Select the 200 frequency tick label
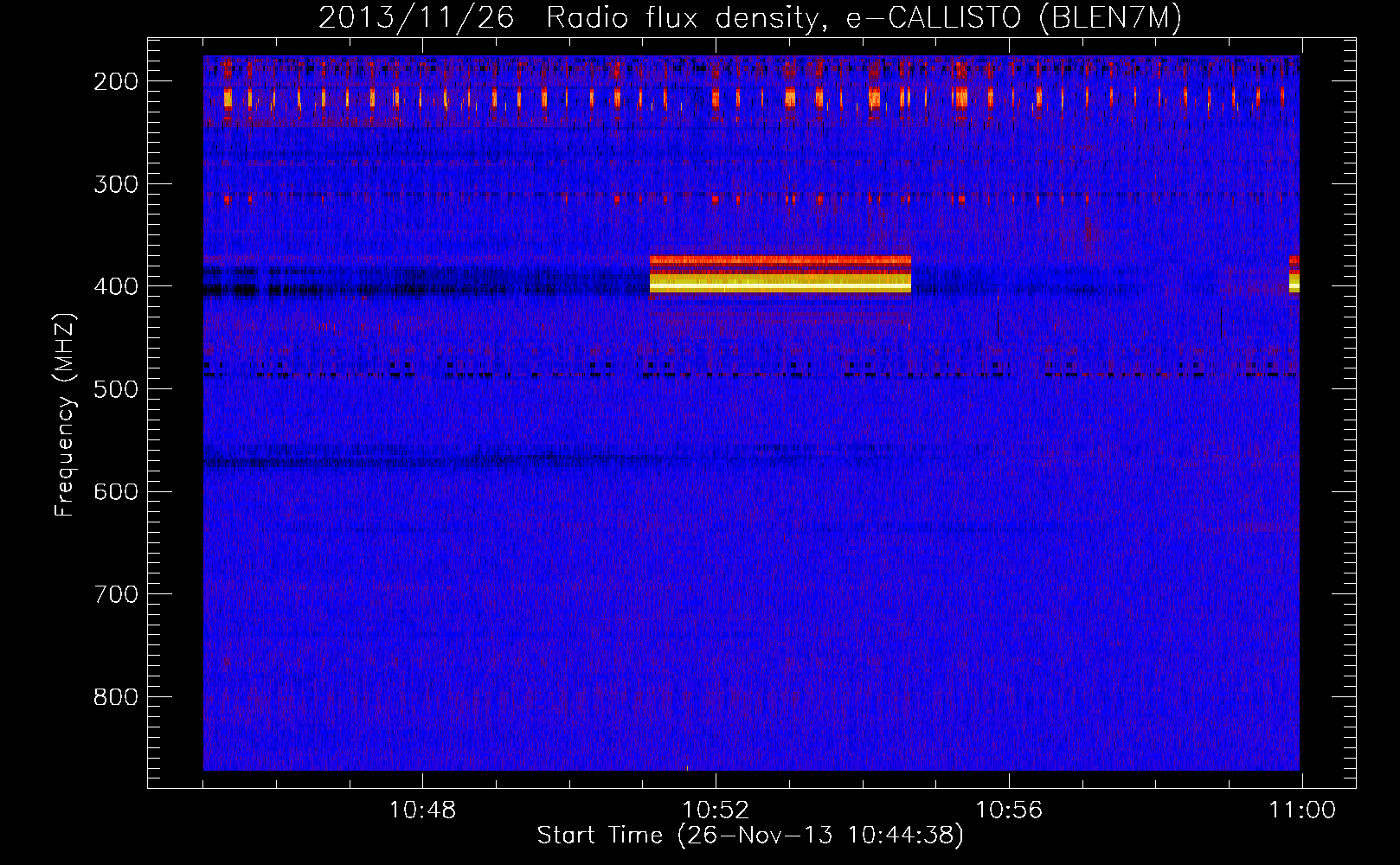The image size is (1400, 865). (116, 81)
